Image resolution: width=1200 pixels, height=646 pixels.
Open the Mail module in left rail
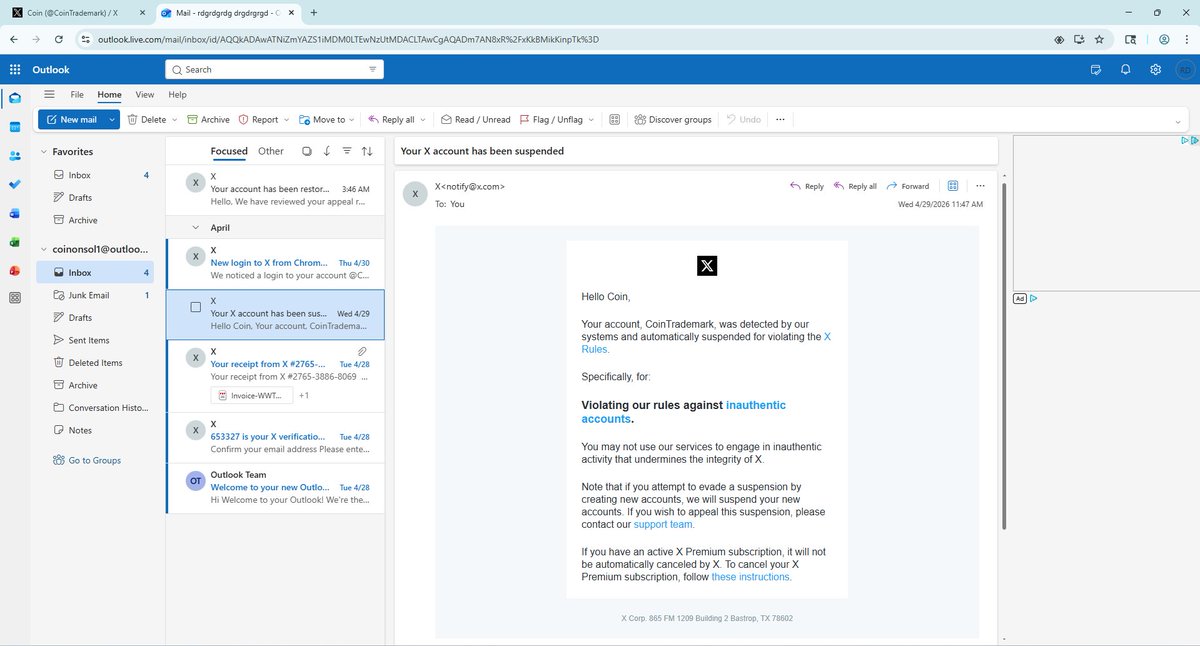[x=15, y=98]
